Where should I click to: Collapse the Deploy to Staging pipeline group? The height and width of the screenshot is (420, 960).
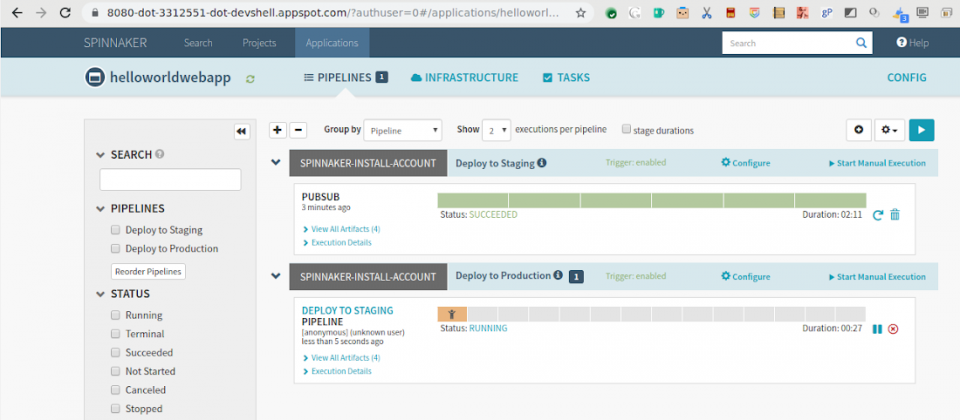point(276,163)
